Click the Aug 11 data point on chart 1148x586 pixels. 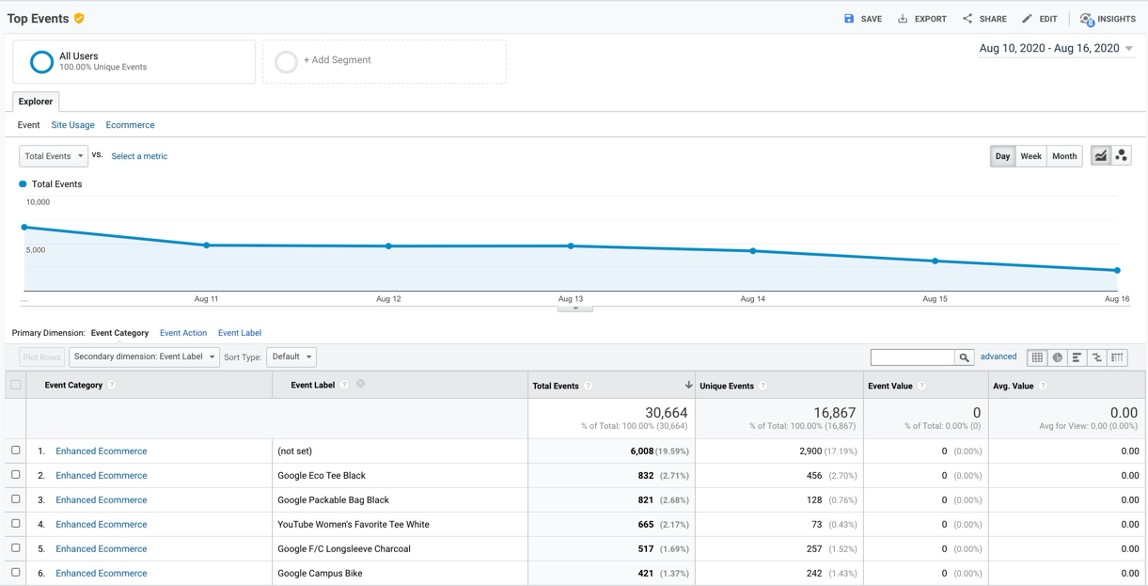click(x=206, y=245)
